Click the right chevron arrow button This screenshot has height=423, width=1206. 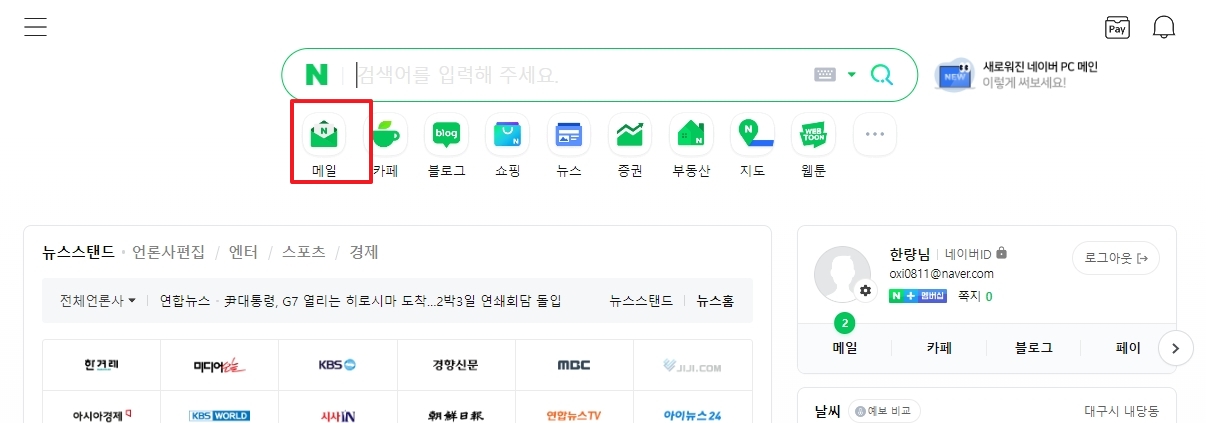(1176, 348)
